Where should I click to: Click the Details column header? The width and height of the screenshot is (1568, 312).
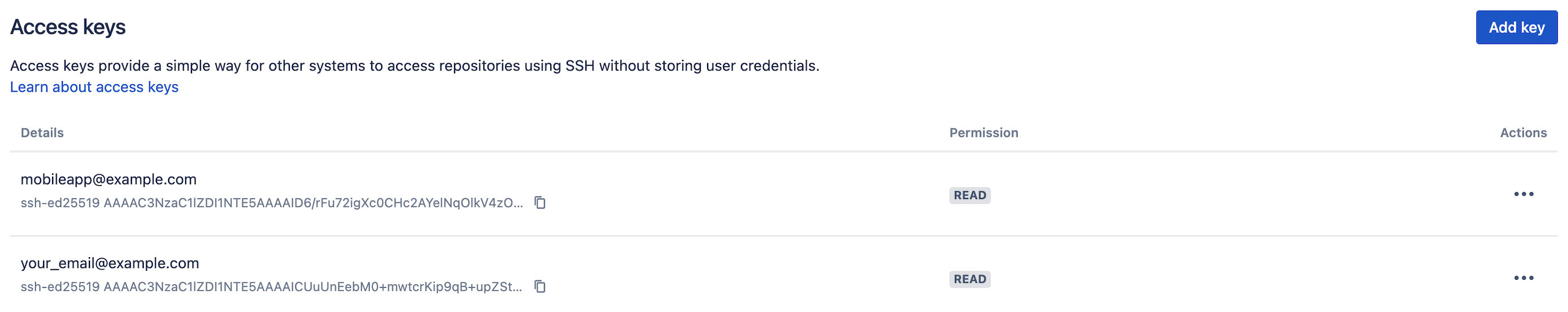(42, 133)
